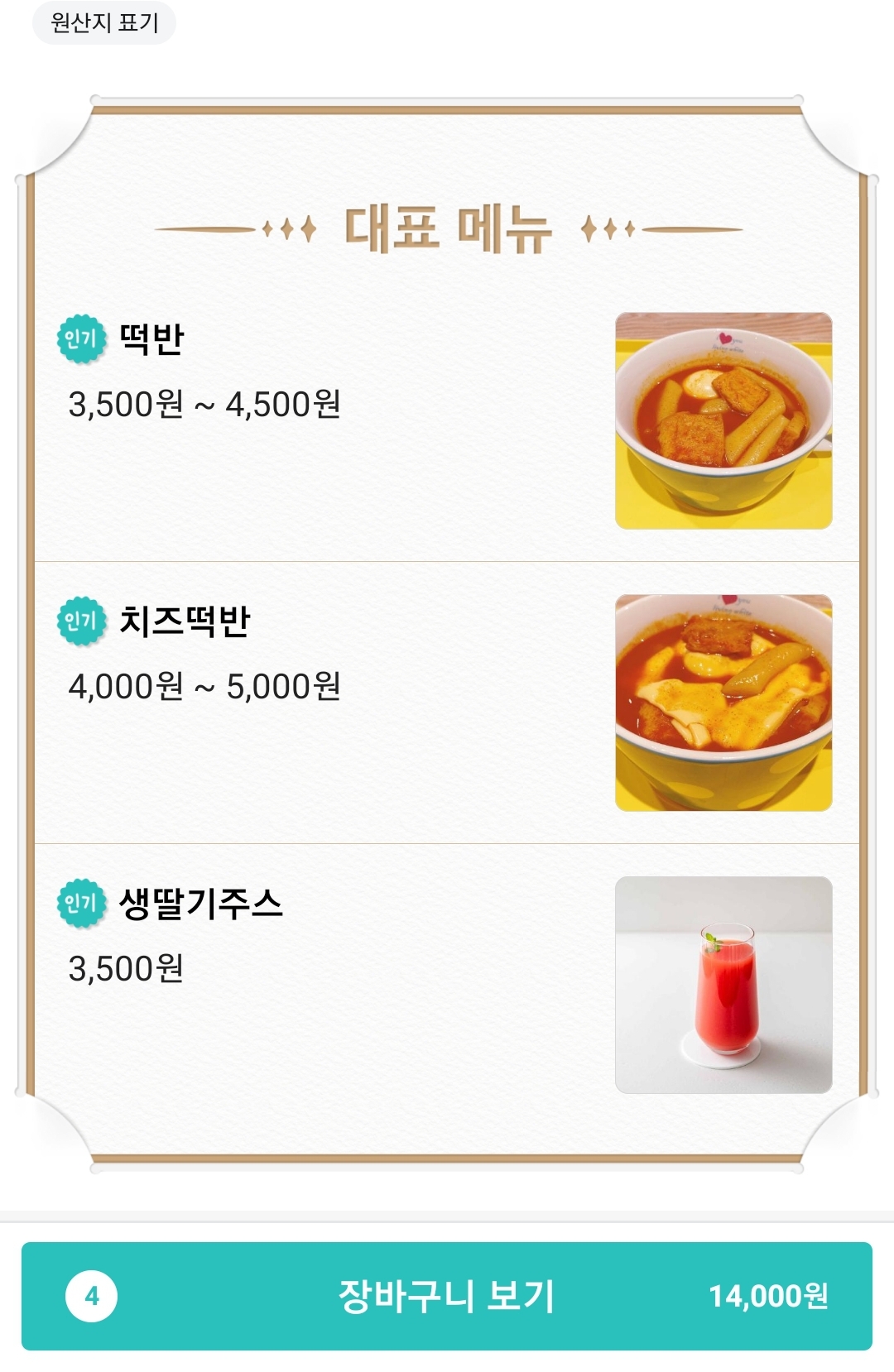View the strawberry juice glass photo
Viewport: 894px width, 1372px height.
coord(723,985)
